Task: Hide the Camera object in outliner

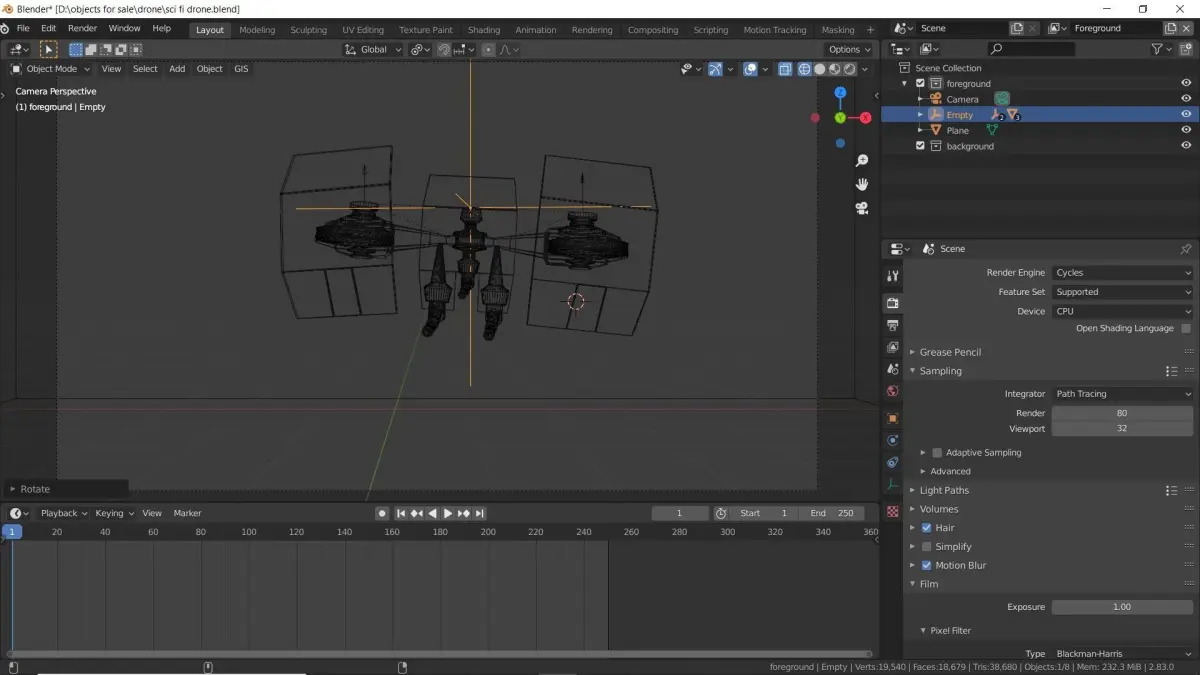Action: pyautogui.click(x=1186, y=99)
